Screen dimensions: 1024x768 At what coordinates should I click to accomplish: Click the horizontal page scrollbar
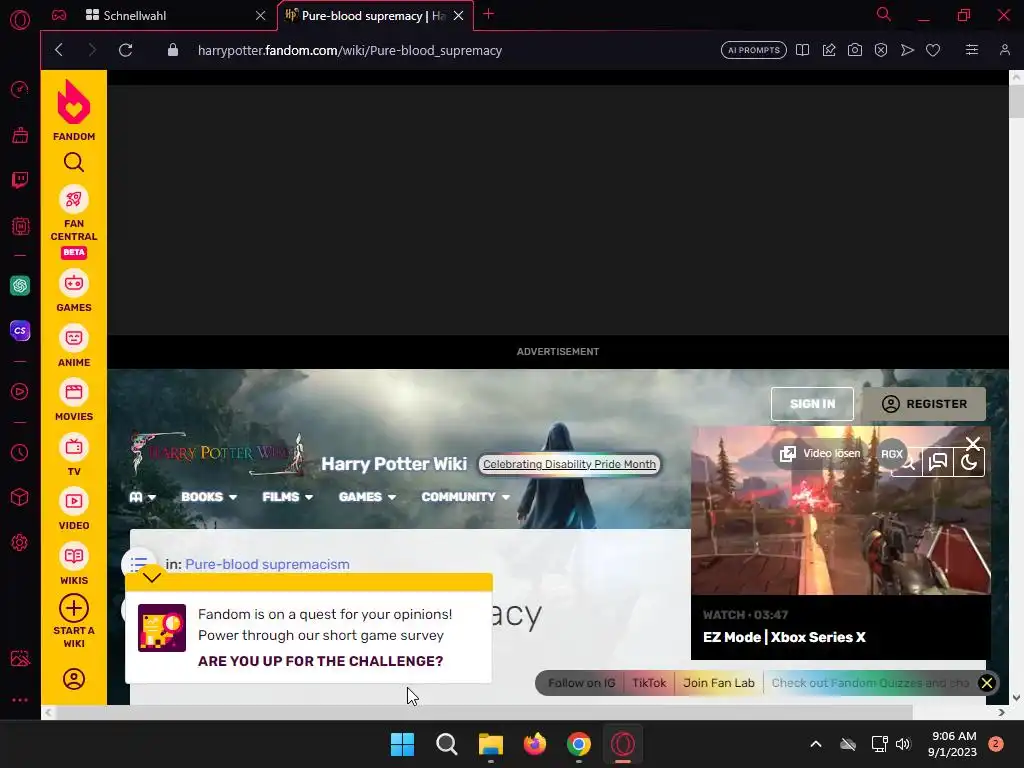point(483,712)
